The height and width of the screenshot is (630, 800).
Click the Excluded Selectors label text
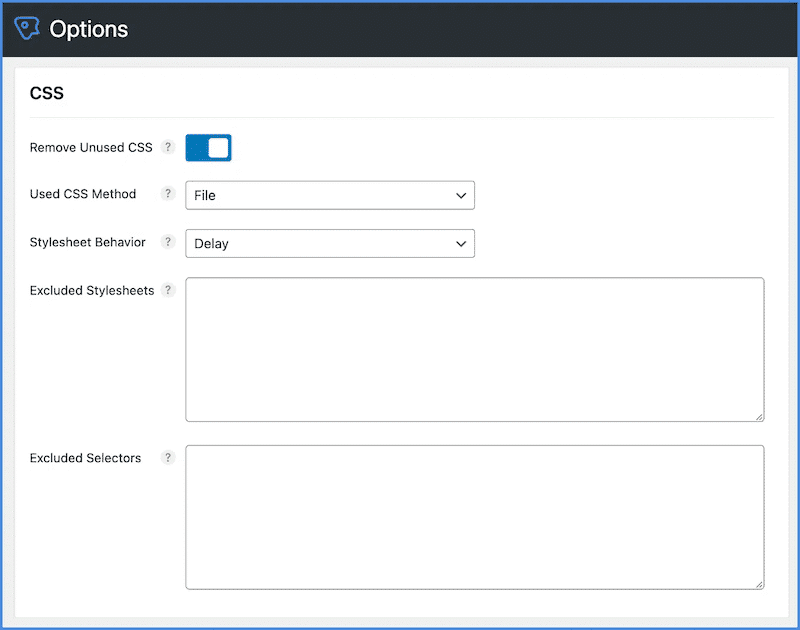[86, 458]
